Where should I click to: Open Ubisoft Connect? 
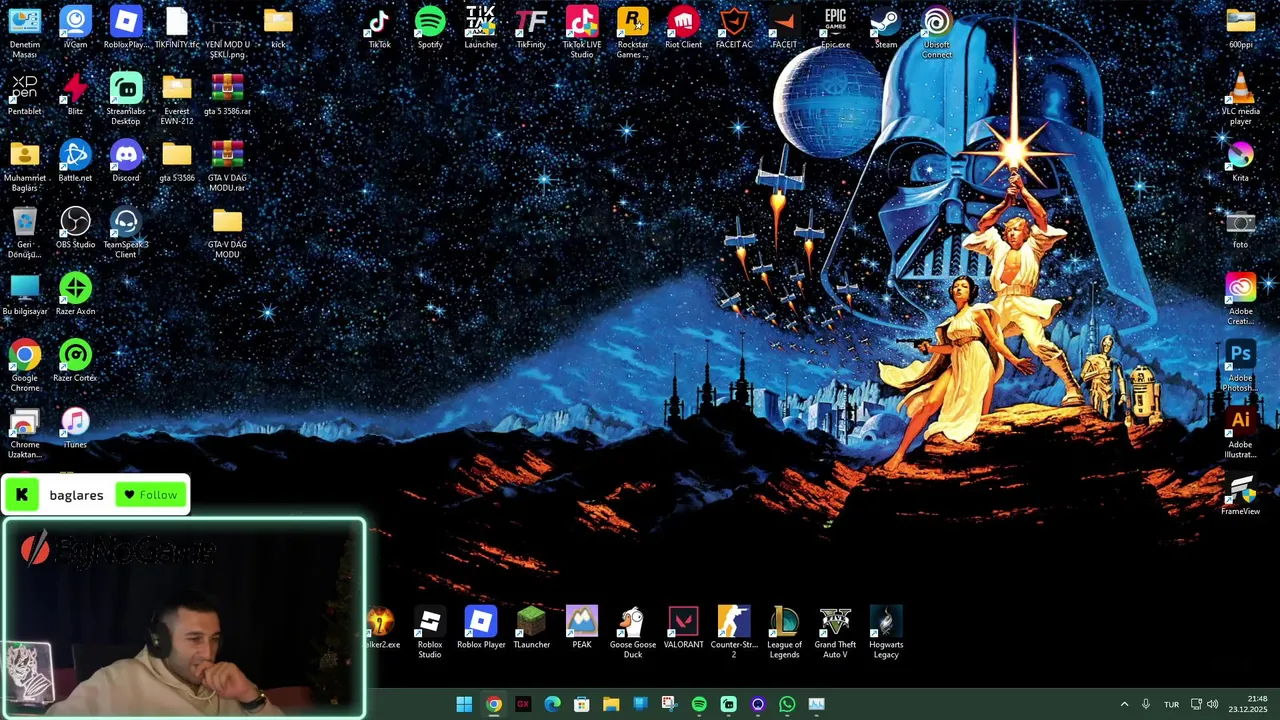937,31
